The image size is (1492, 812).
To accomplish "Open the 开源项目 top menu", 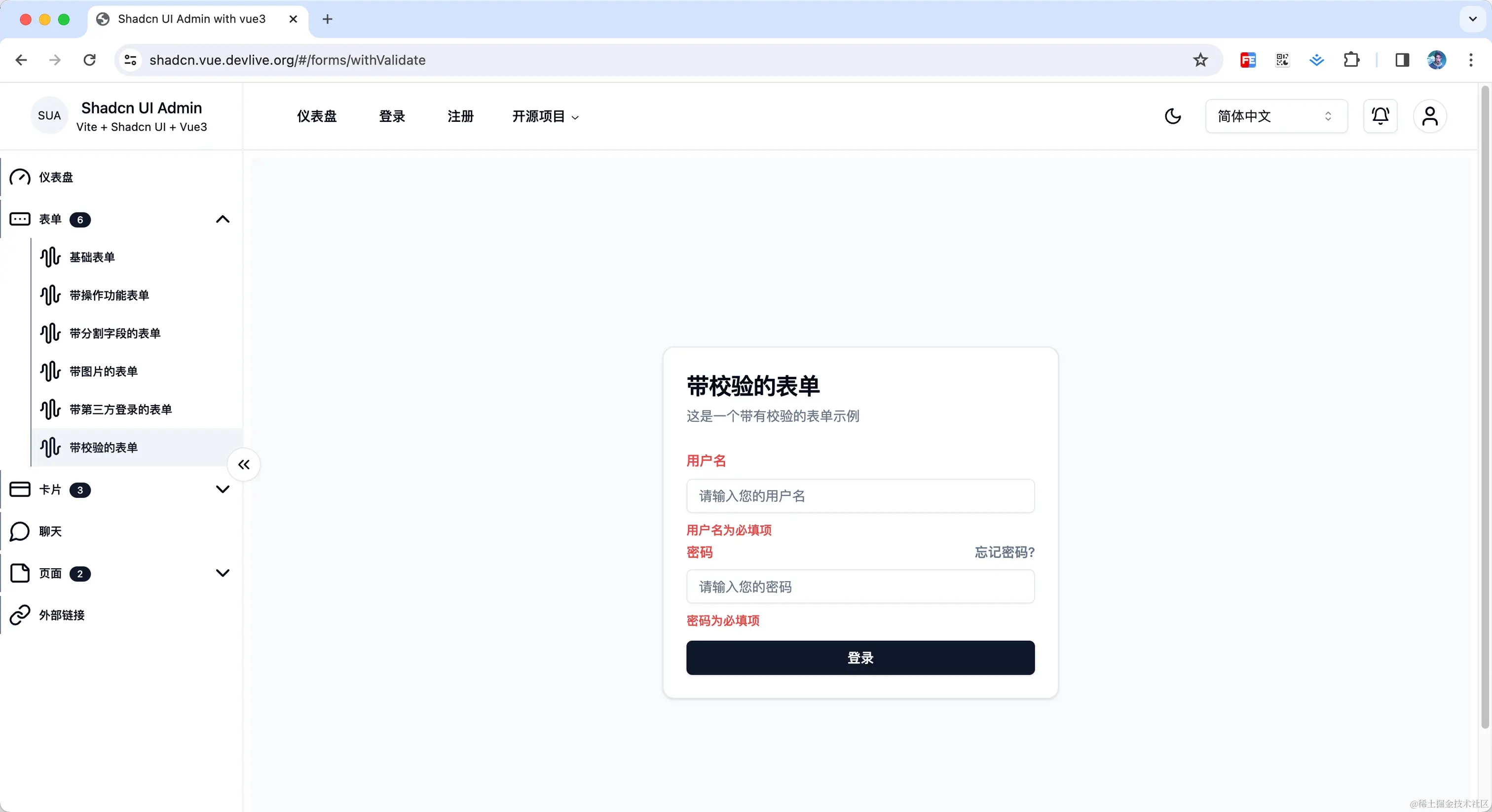I will pyautogui.click(x=545, y=116).
